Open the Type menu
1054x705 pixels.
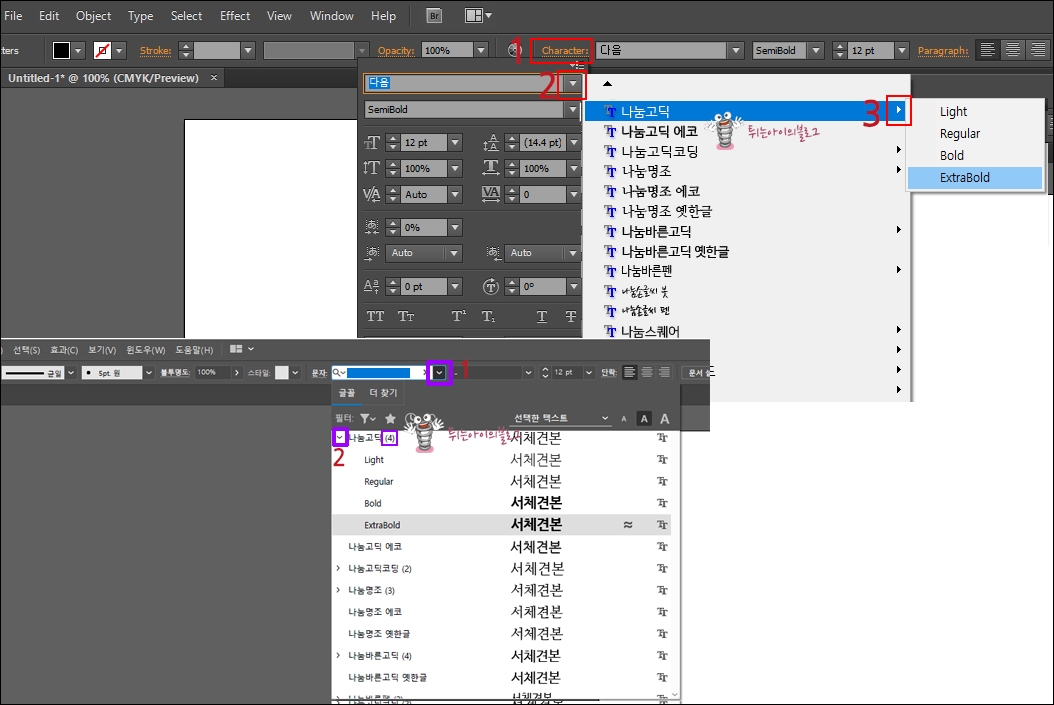click(x=140, y=15)
